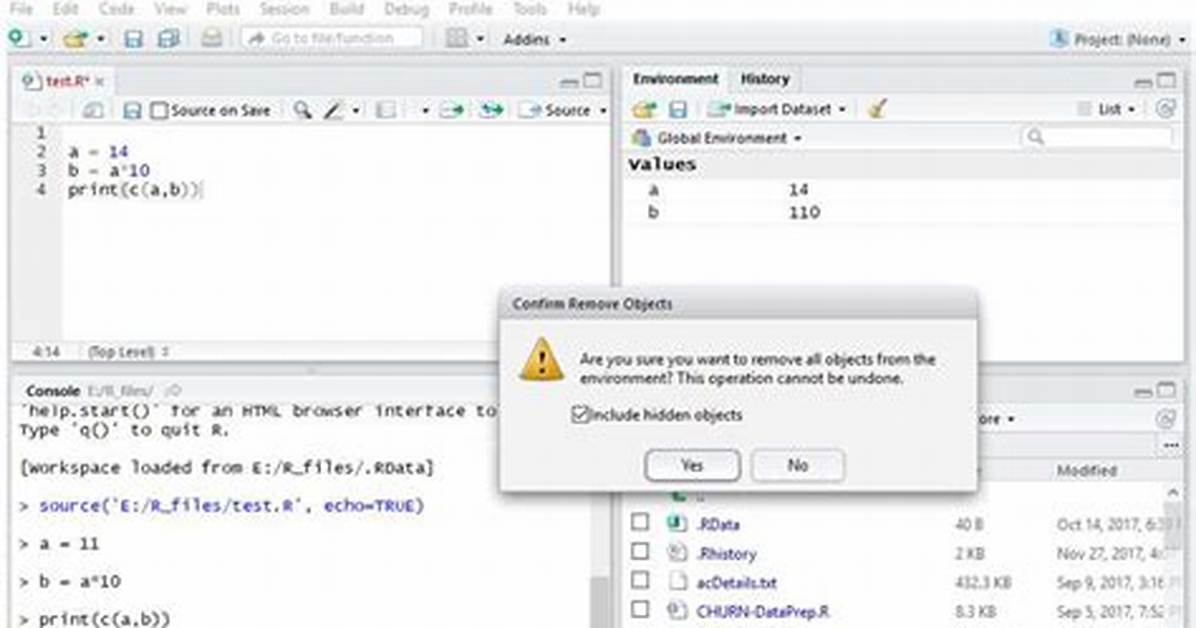The height and width of the screenshot is (628, 1196).
Task: Click the Environment search field
Action: pos(1096,137)
